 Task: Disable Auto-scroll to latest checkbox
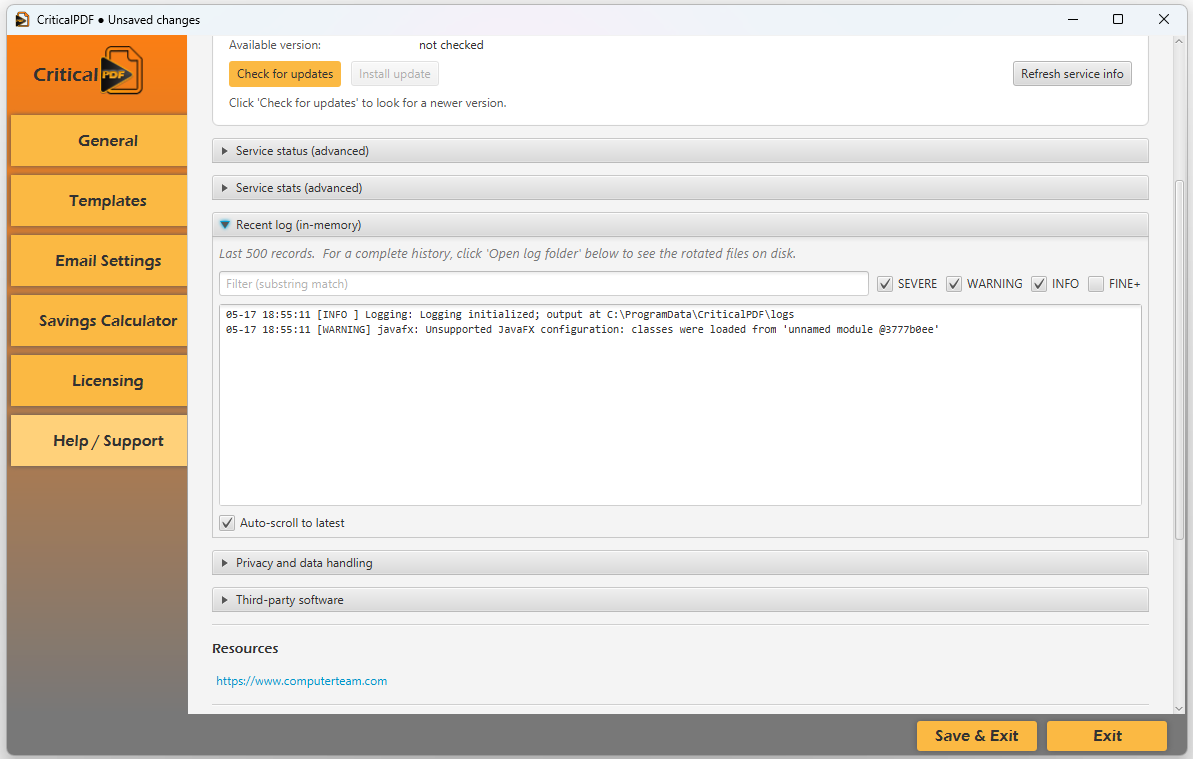coord(227,522)
